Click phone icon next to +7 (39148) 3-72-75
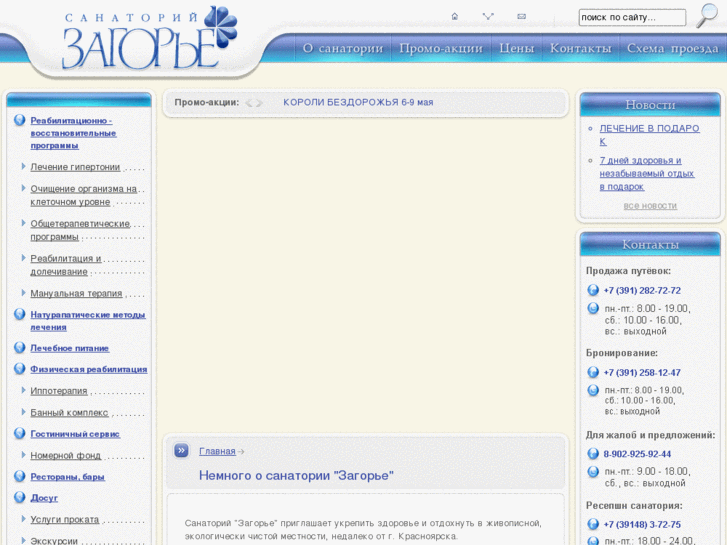 click(x=593, y=524)
